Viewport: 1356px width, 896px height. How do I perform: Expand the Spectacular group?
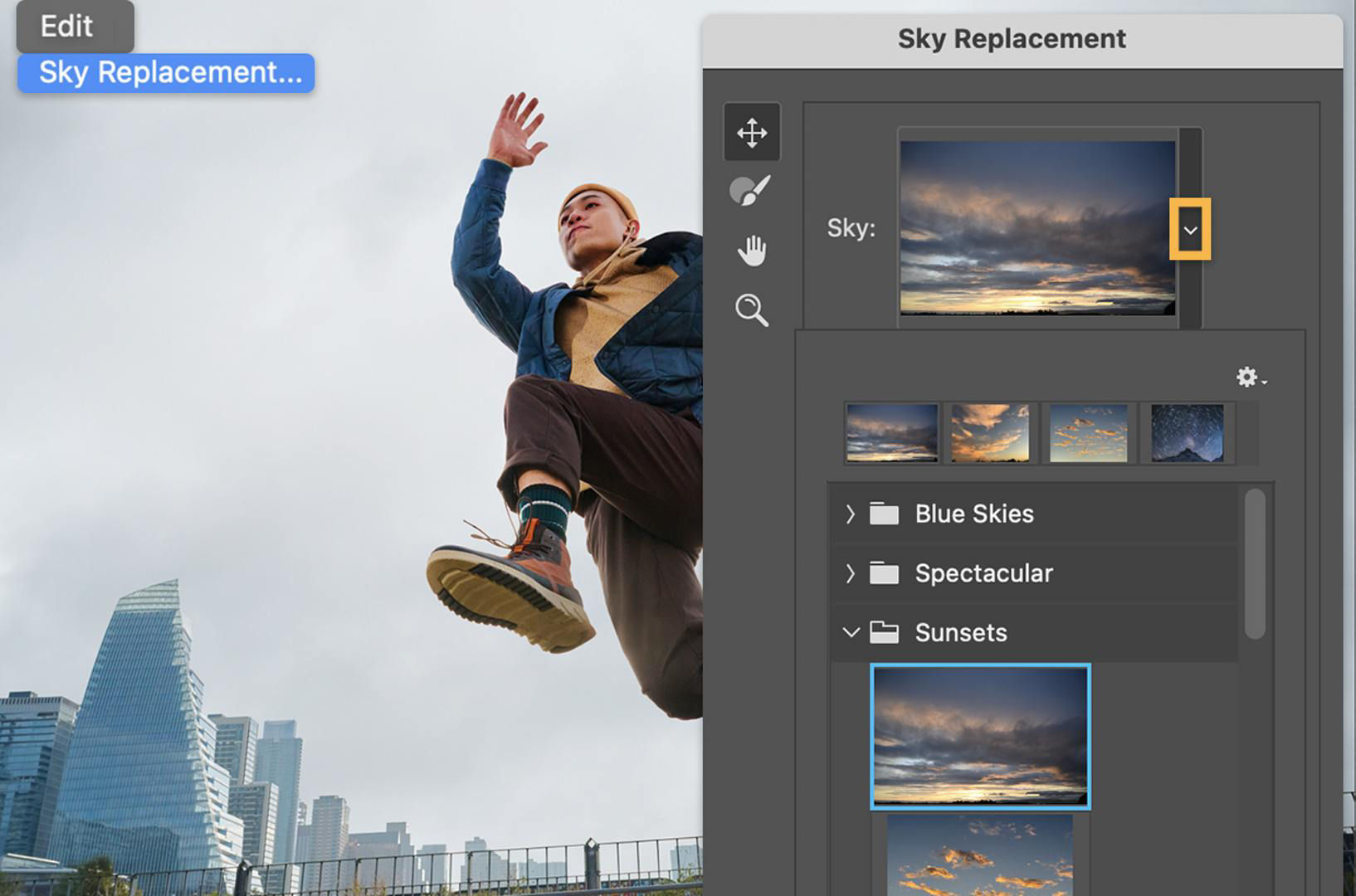[850, 572]
